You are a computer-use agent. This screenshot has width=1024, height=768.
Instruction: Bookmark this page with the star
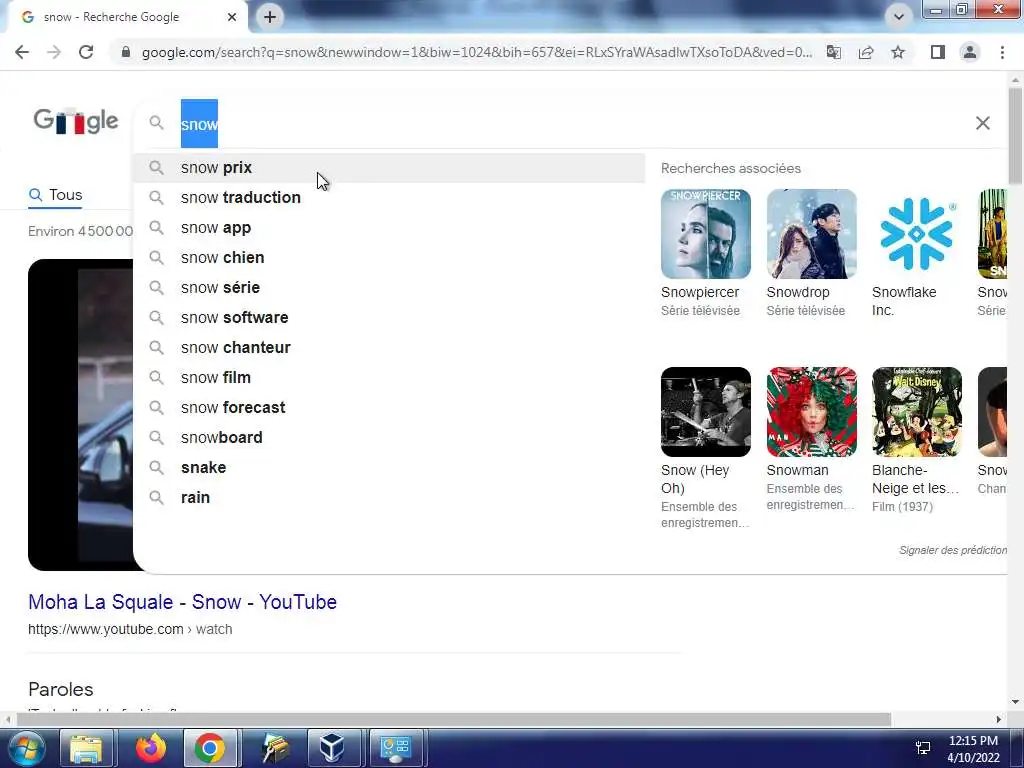coord(898,52)
